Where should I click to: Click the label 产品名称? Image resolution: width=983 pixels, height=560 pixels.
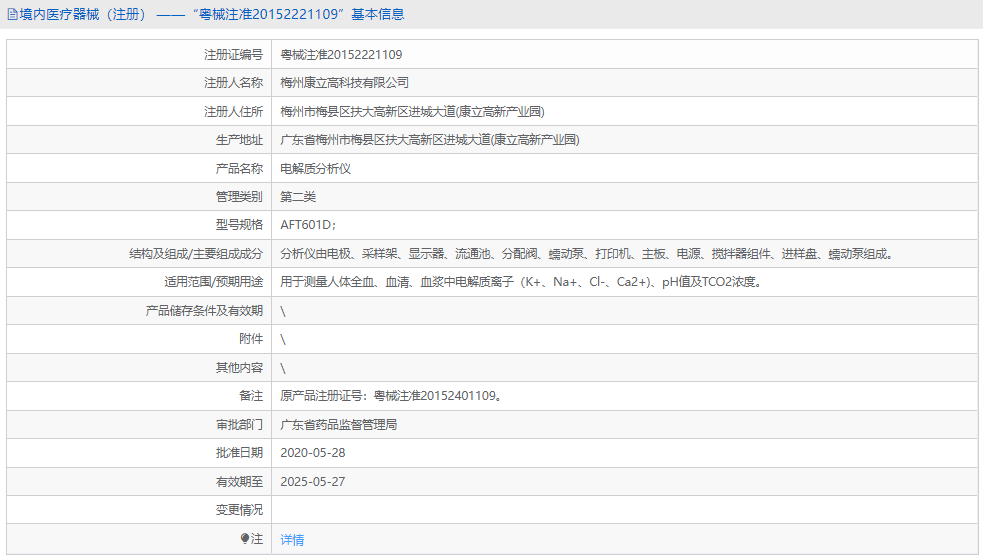pos(239,169)
